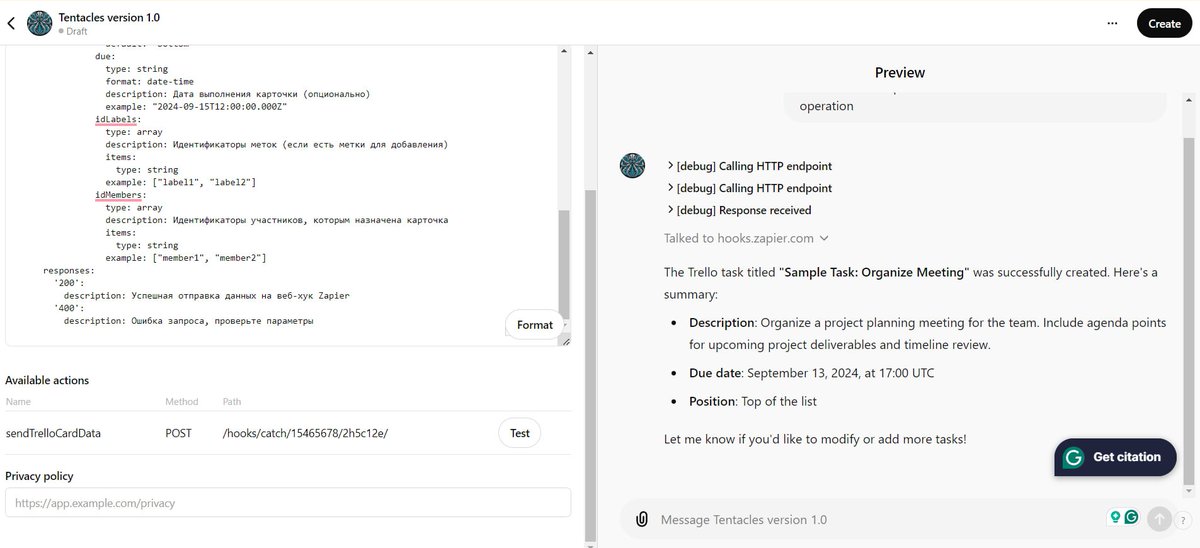Click the example 2024-09-15T12:00:00.000Z line

pos(196,106)
